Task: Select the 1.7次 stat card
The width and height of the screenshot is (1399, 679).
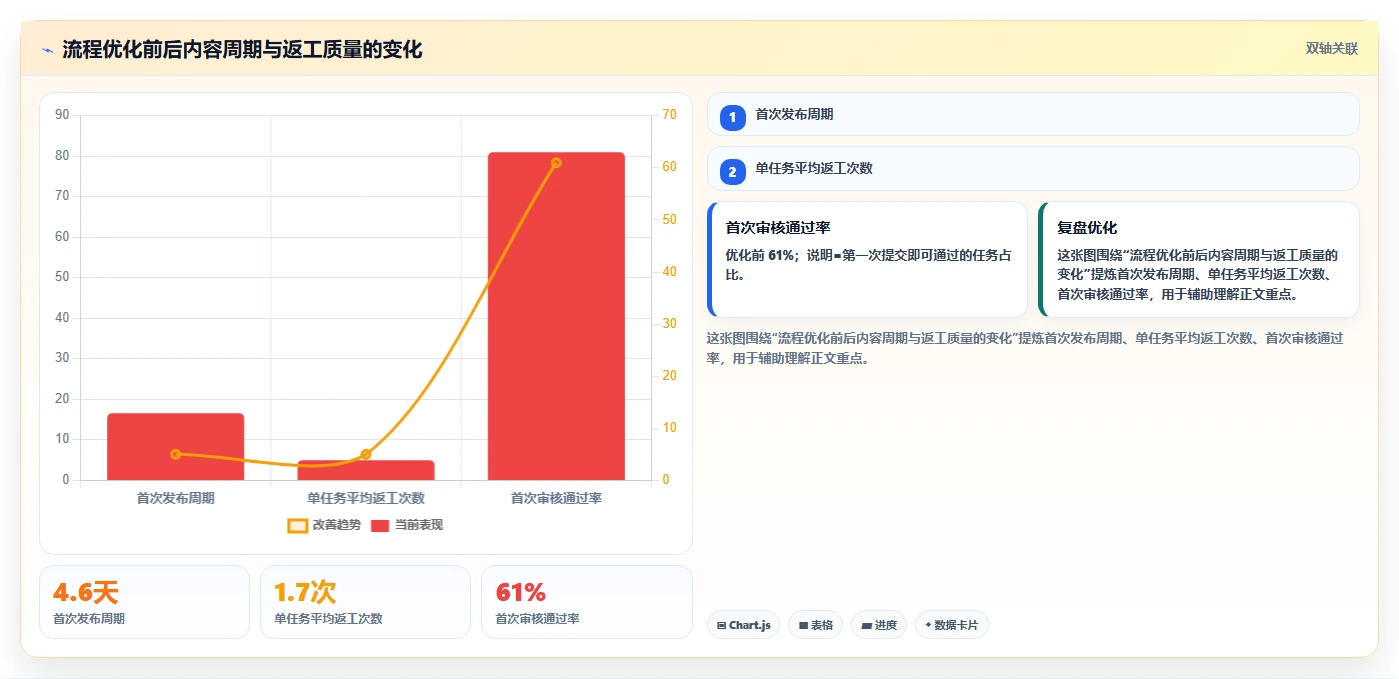Action: point(365,602)
